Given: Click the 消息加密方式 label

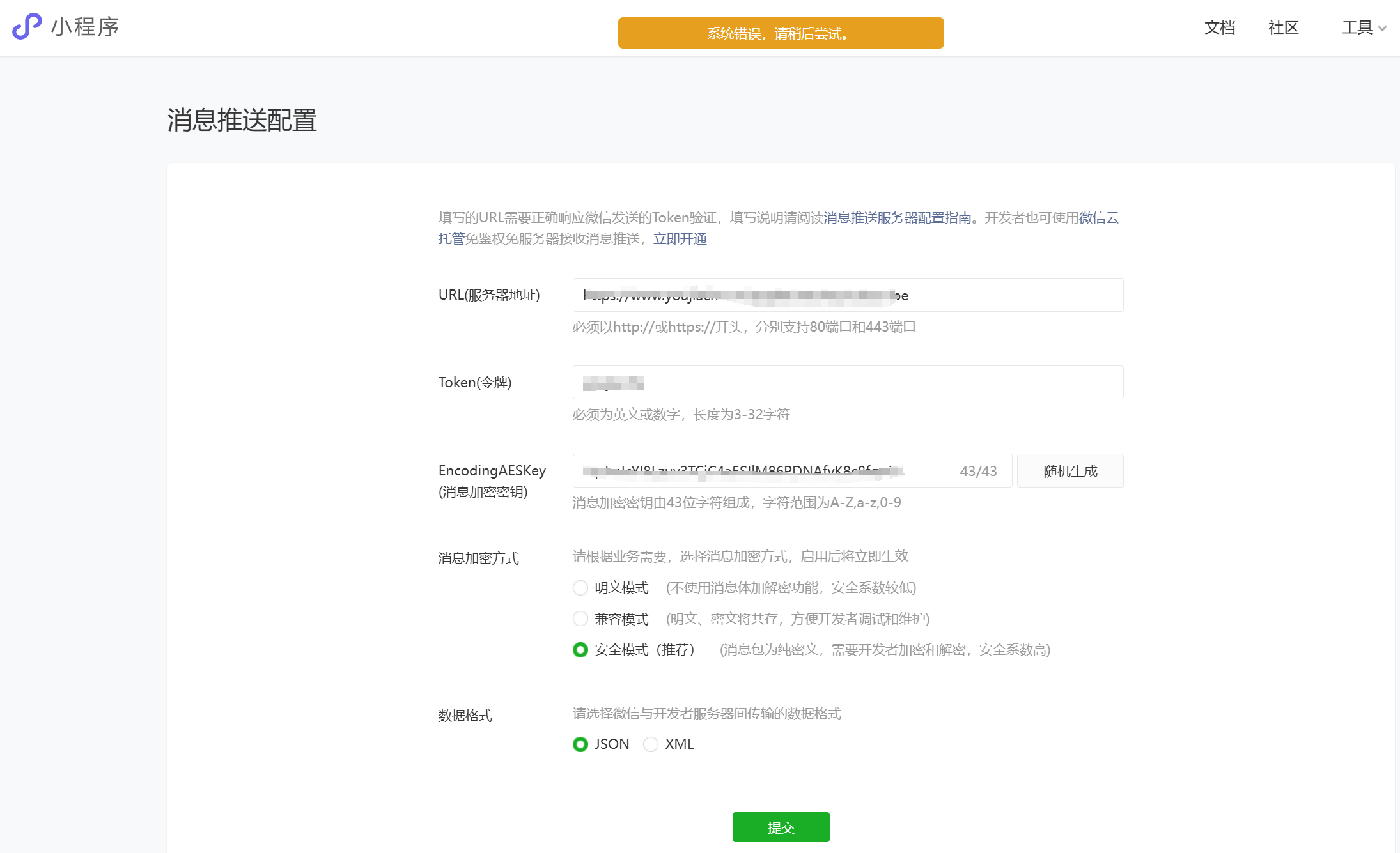Looking at the screenshot, I should click(x=478, y=558).
